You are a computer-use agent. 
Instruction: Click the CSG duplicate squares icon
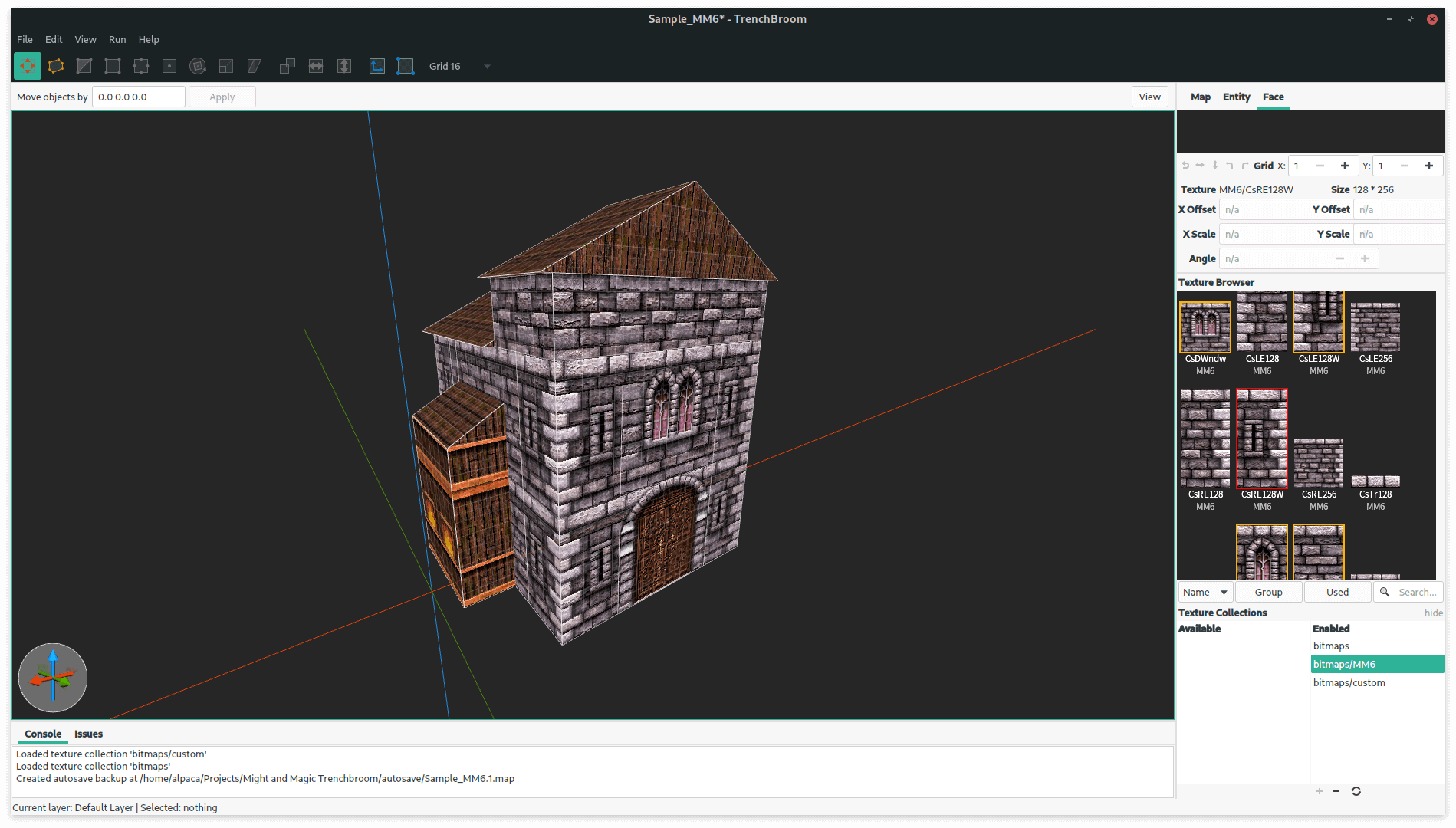pyautogui.click(x=288, y=67)
